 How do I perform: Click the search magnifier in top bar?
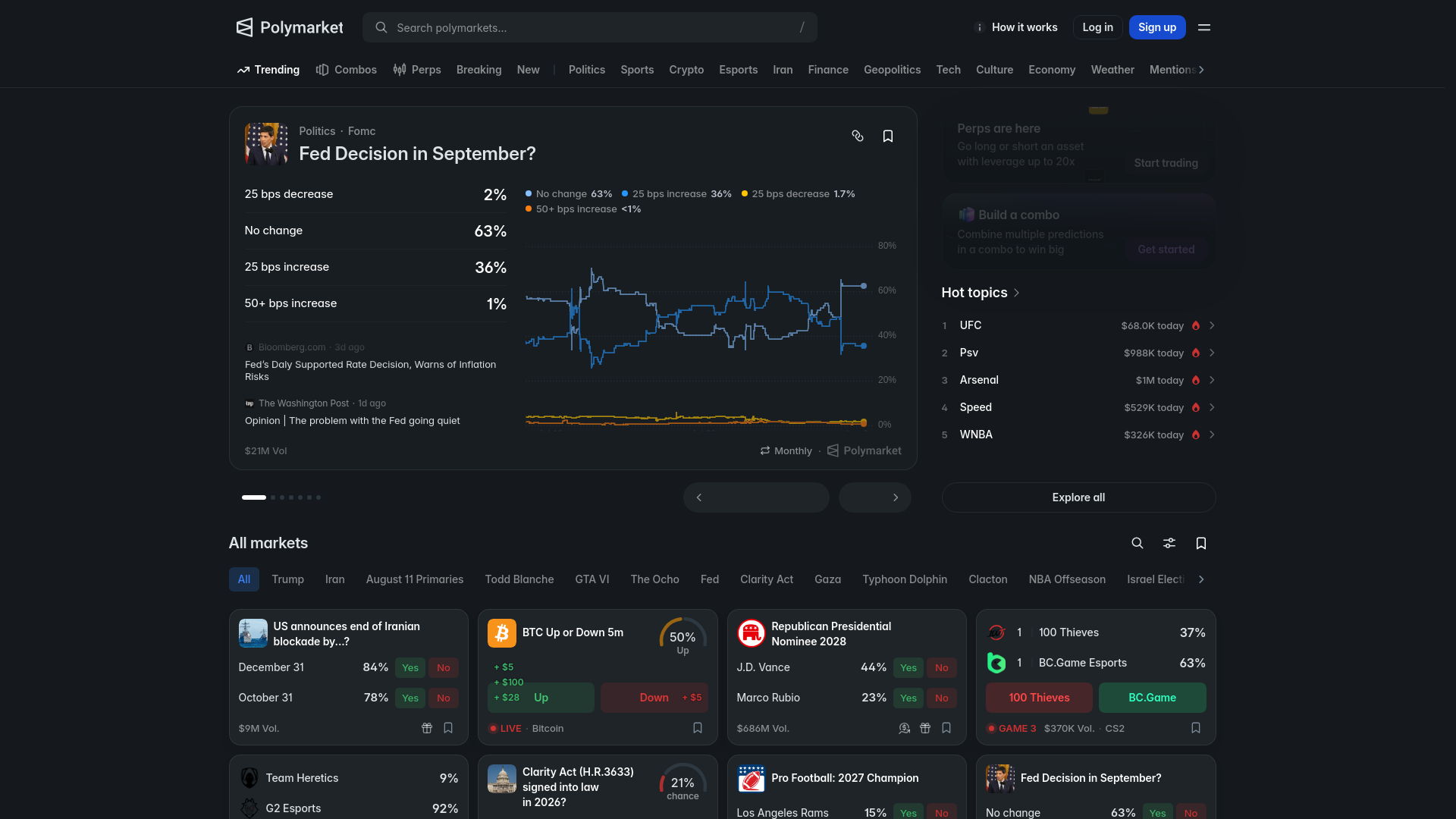tap(381, 27)
